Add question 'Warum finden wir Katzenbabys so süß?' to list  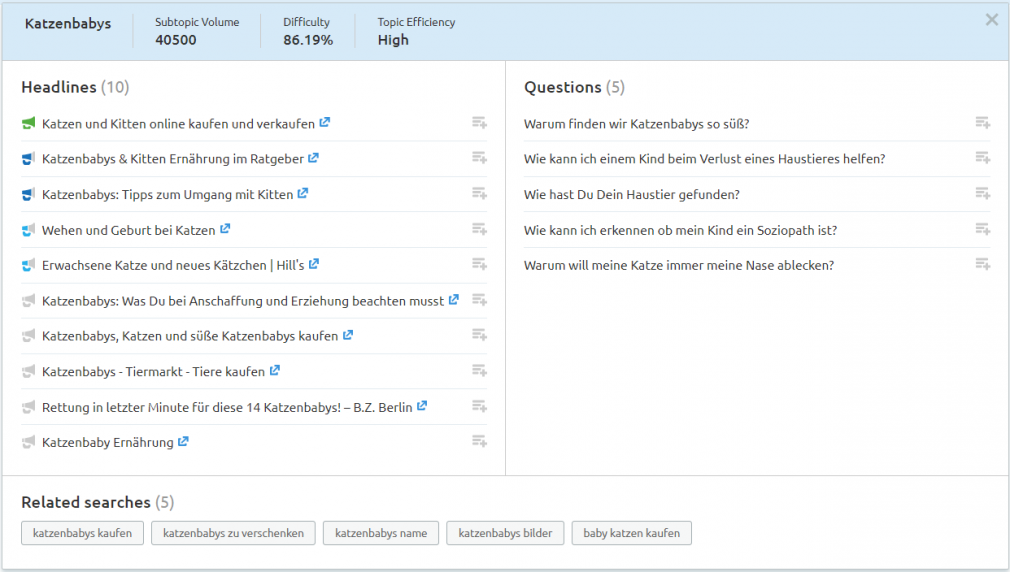point(982,122)
